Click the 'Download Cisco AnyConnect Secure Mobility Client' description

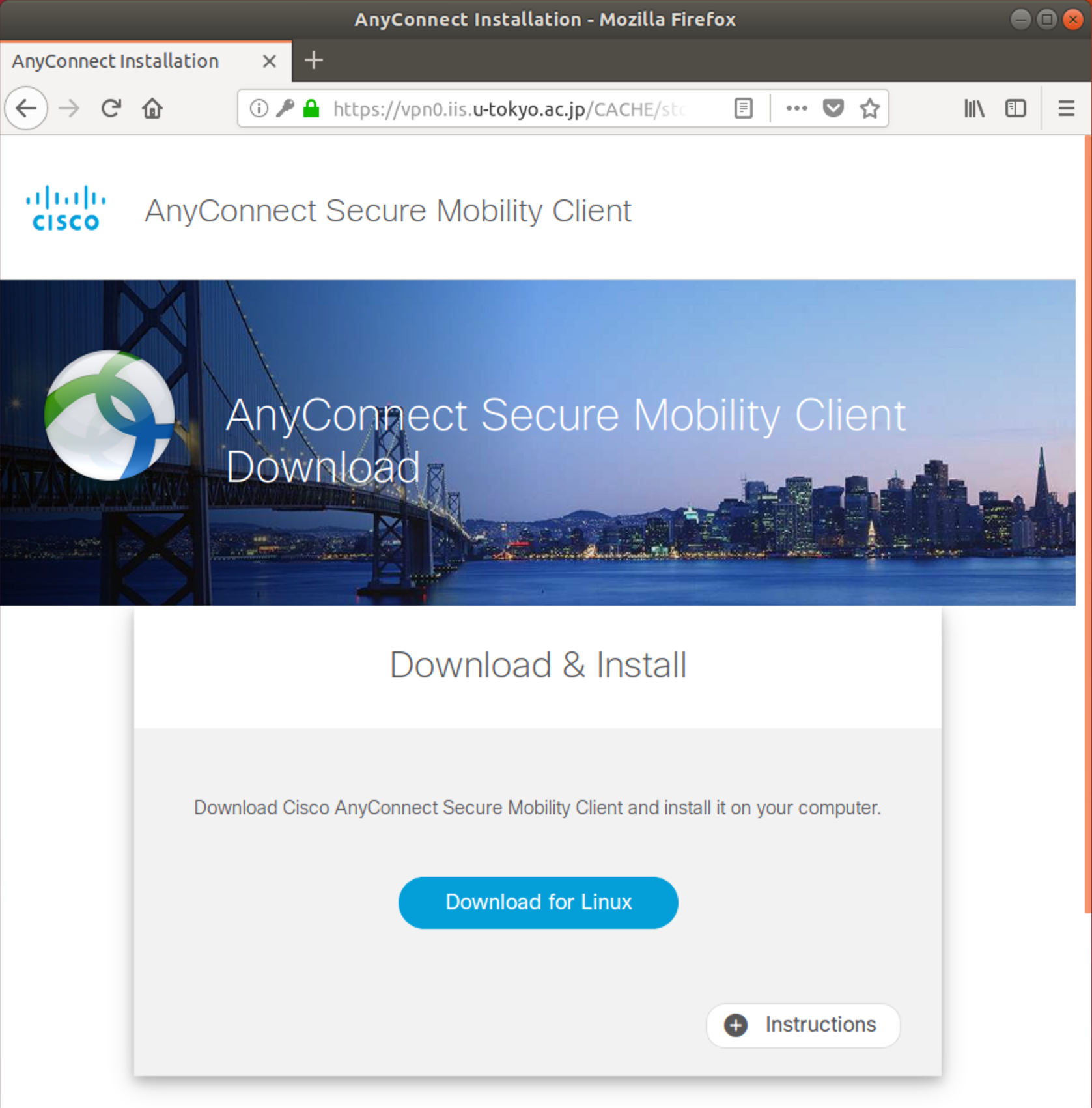coord(538,808)
